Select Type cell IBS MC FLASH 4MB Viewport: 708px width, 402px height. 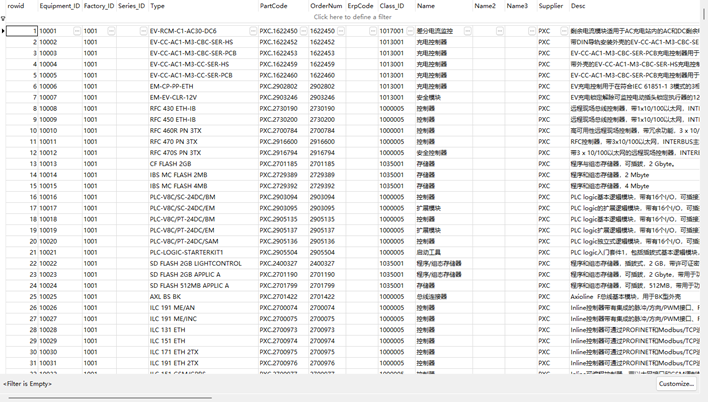coord(203,186)
